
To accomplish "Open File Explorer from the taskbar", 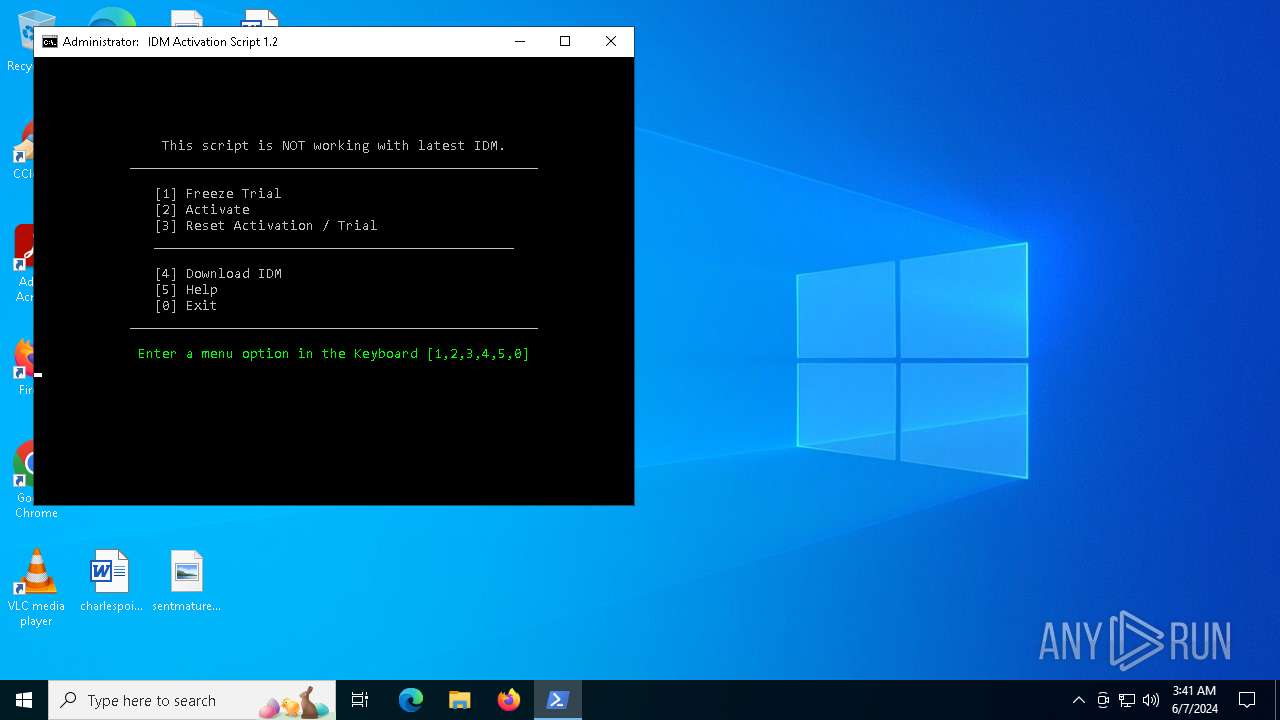I will pyautogui.click(x=460, y=700).
